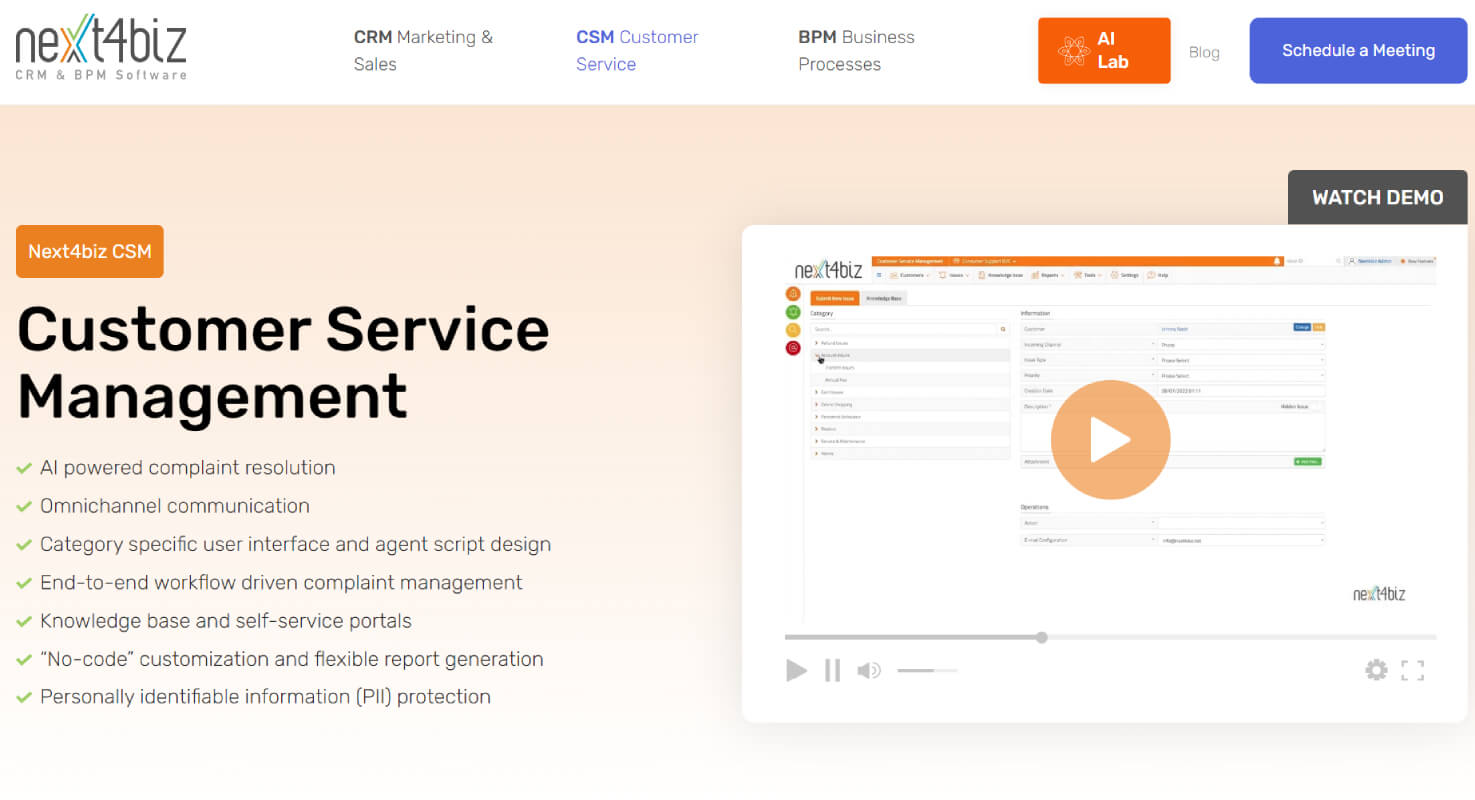Click the video progress bar knob
Image resolution: width=1475 pixels, height=800 pixels.
coord(1042,637)
